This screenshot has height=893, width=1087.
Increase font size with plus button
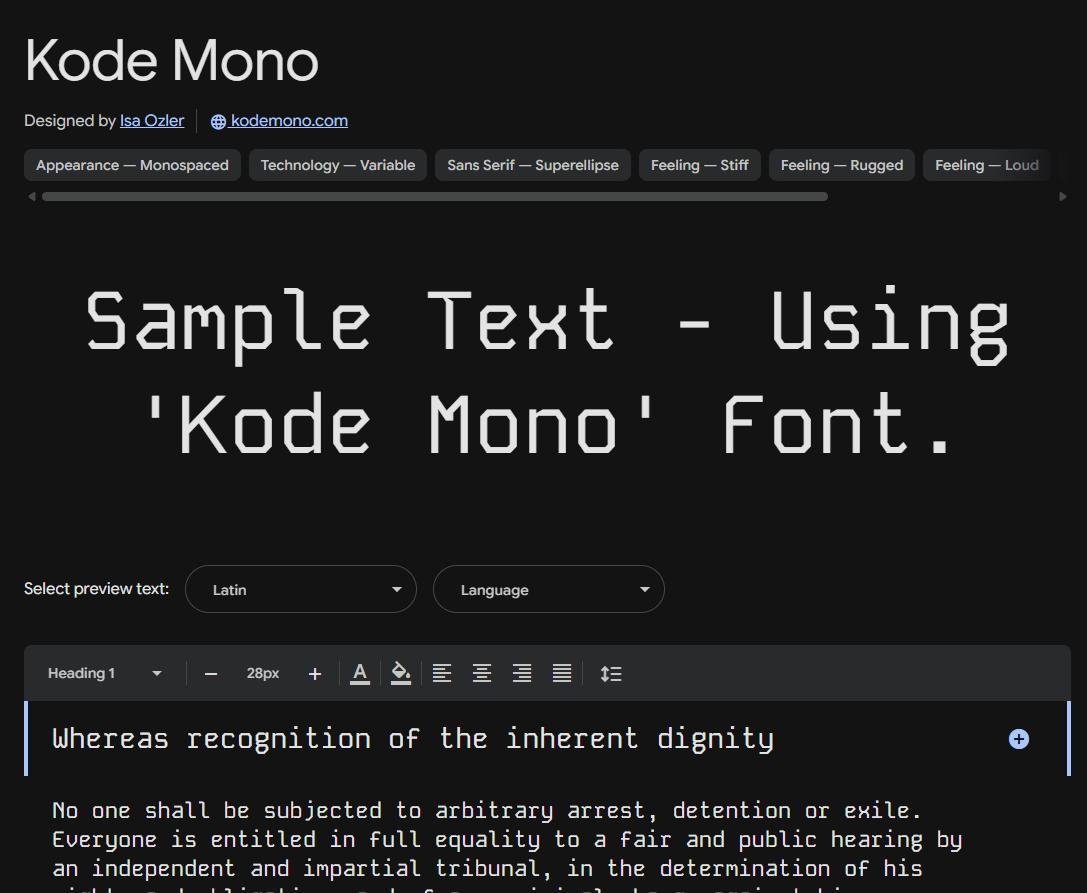coord(315,674)
